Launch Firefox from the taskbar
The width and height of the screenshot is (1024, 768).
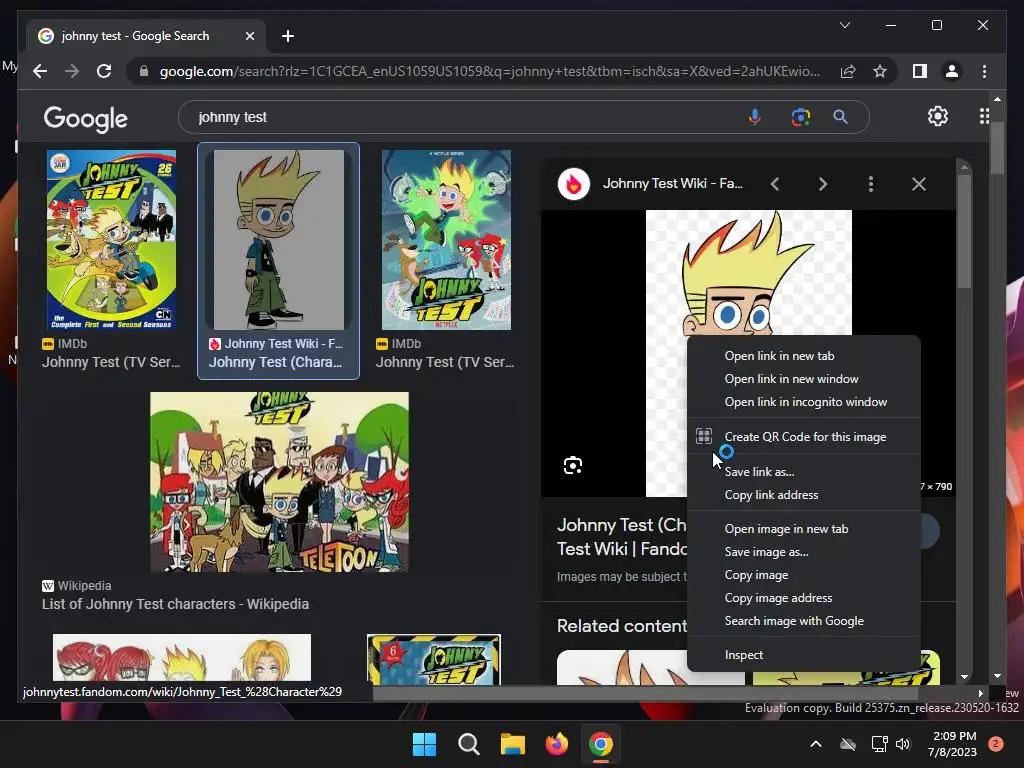click(556, 744)
